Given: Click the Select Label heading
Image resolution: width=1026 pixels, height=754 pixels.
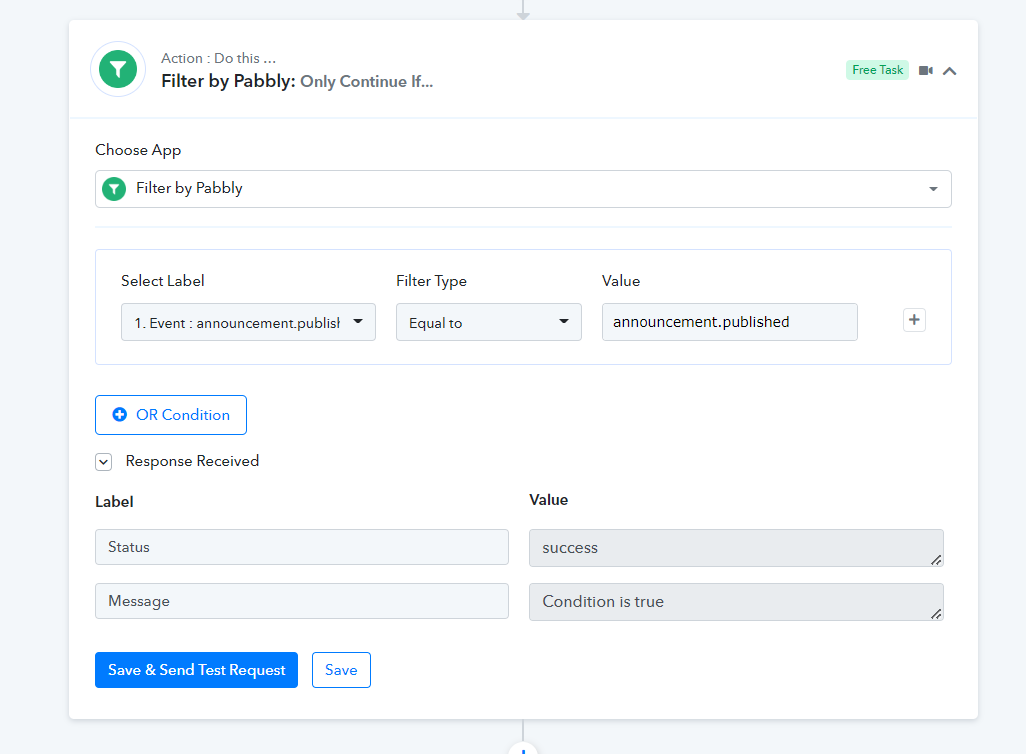Looking at the screenshot, I should (163, 281).
